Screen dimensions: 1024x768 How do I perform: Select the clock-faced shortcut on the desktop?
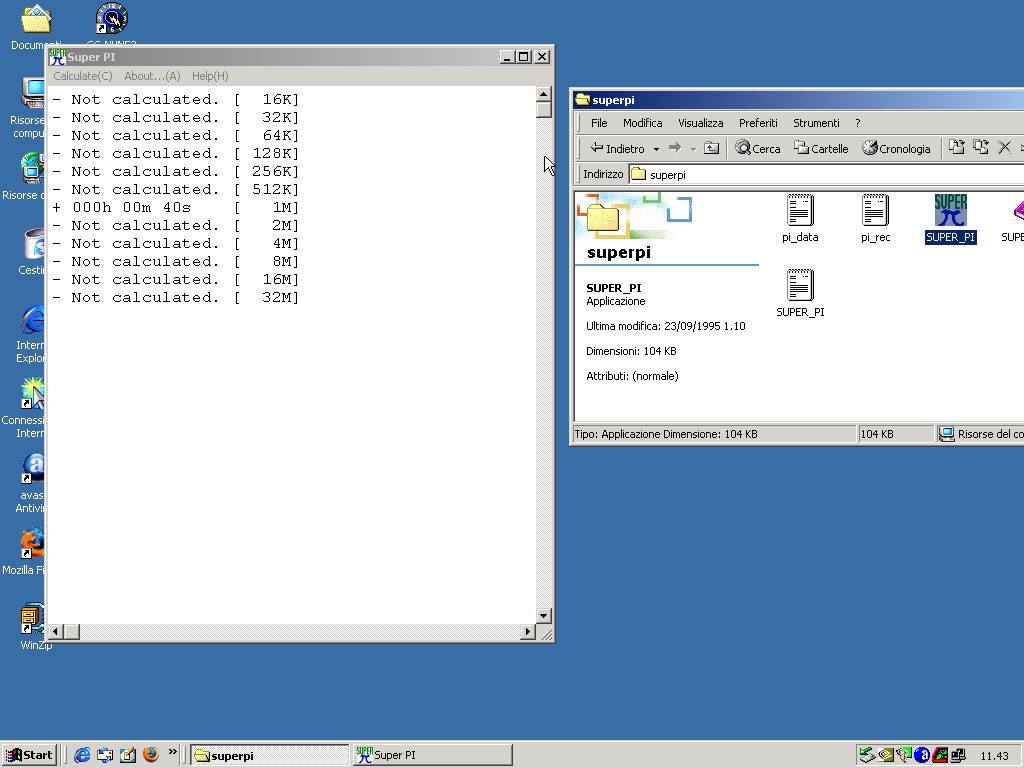[x=112, y=18]
